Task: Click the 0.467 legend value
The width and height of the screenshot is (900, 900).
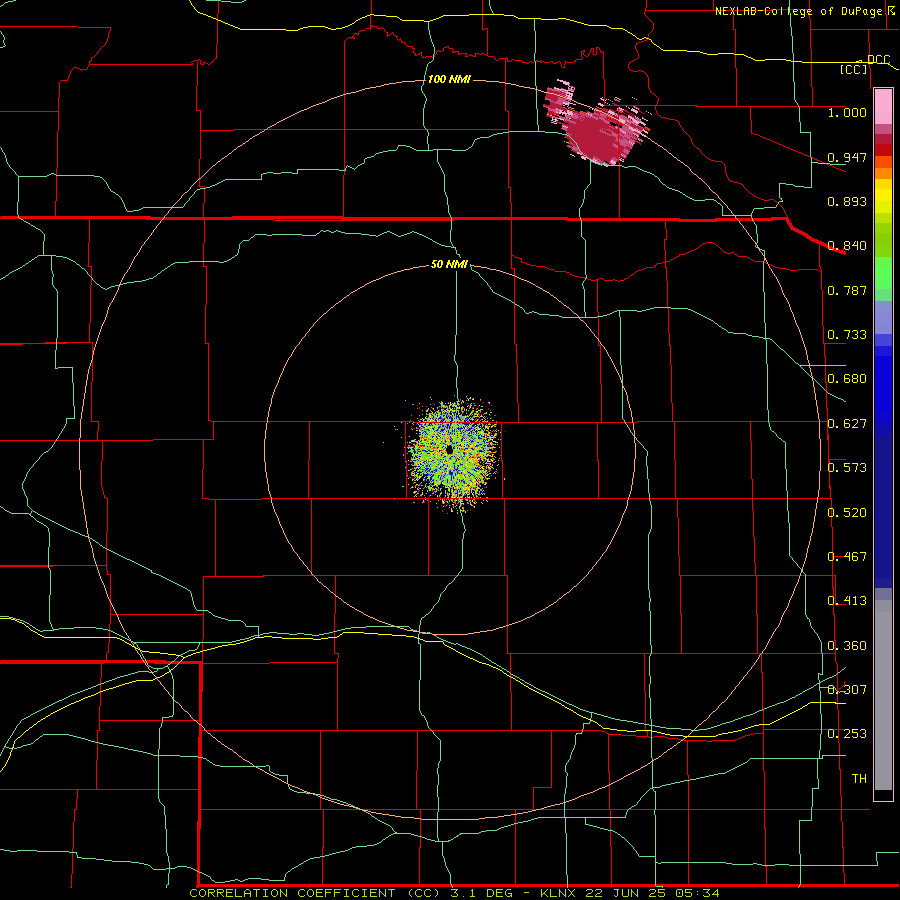Action: (847, 557)
